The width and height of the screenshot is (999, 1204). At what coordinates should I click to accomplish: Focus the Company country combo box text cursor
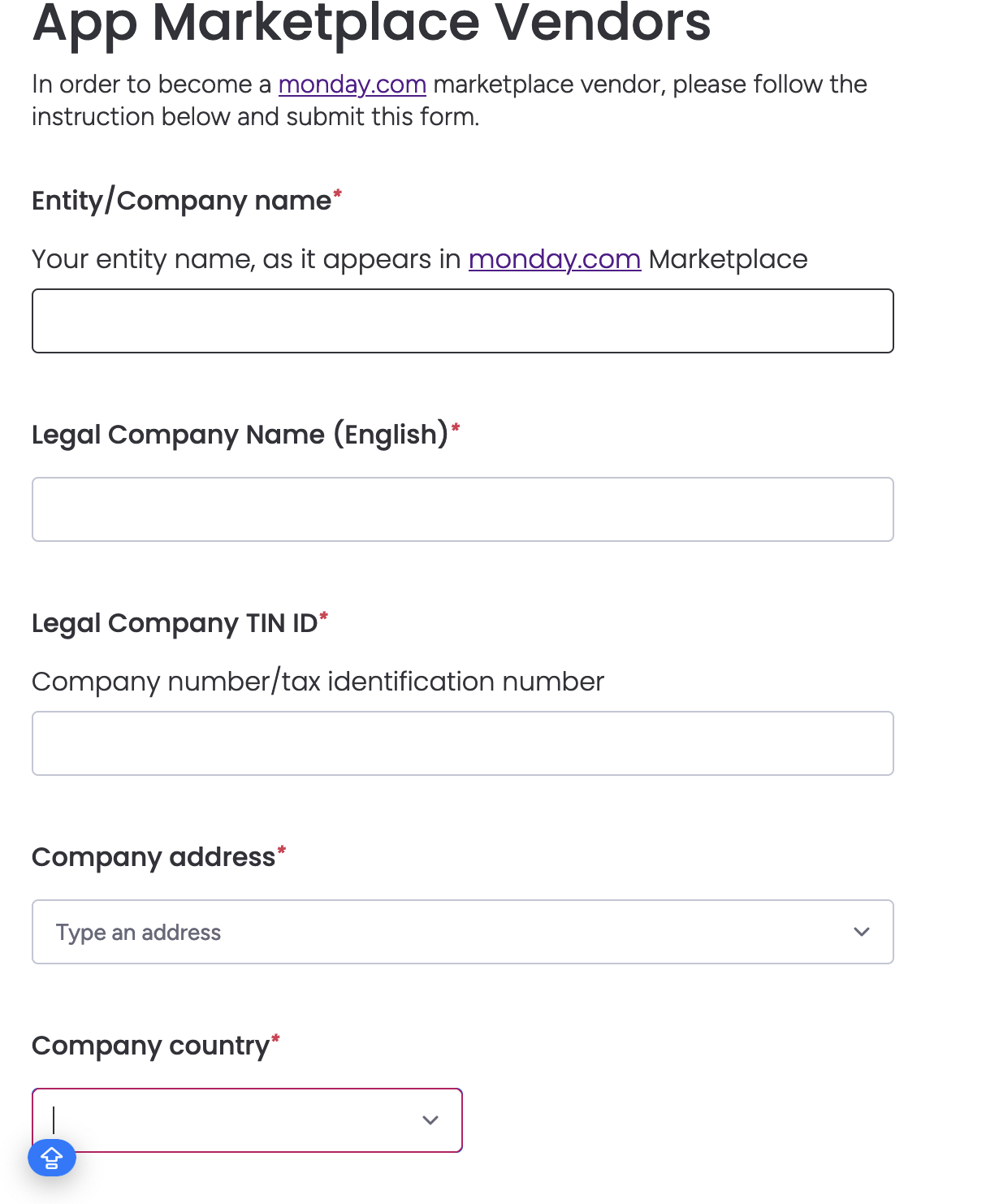coord(54,1120)
